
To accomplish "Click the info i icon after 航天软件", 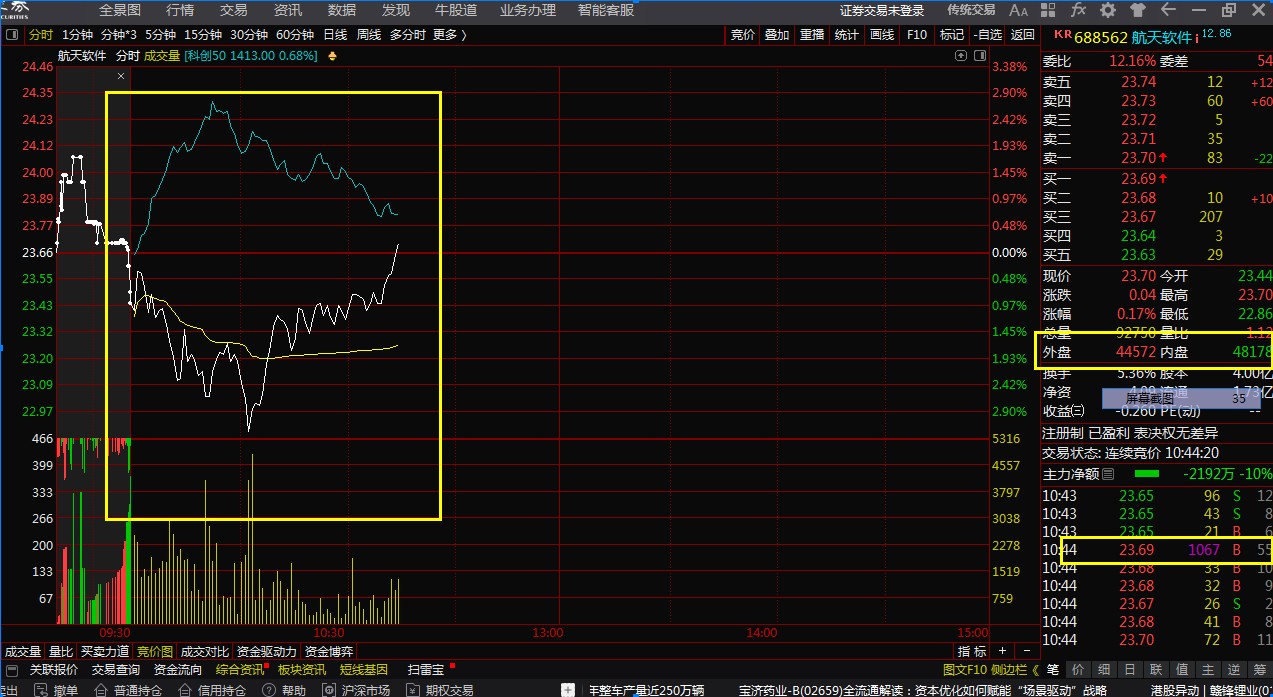I will pyautogui.click(x=1196, y=37).
